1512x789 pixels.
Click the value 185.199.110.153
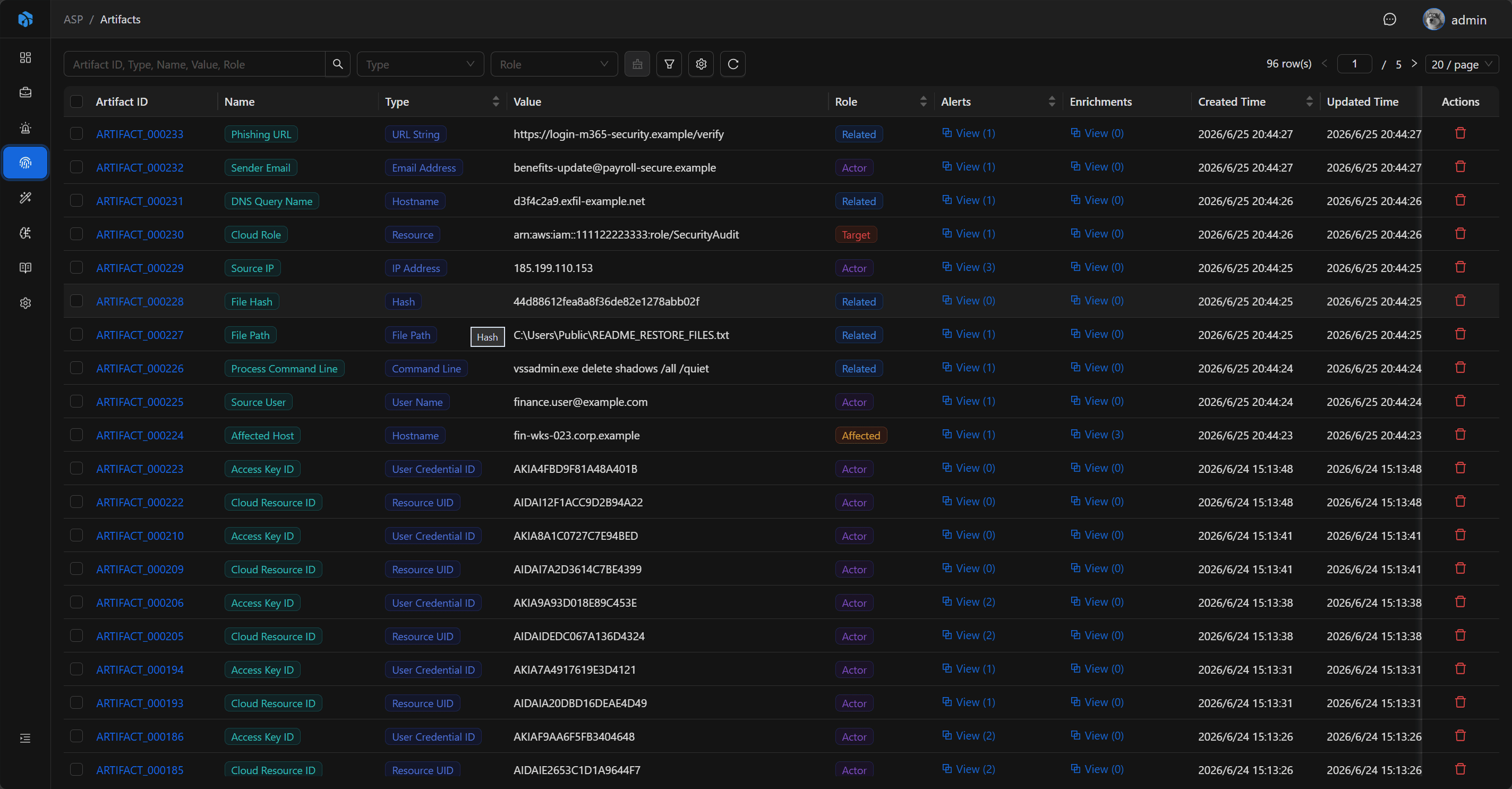pos(553,268)
